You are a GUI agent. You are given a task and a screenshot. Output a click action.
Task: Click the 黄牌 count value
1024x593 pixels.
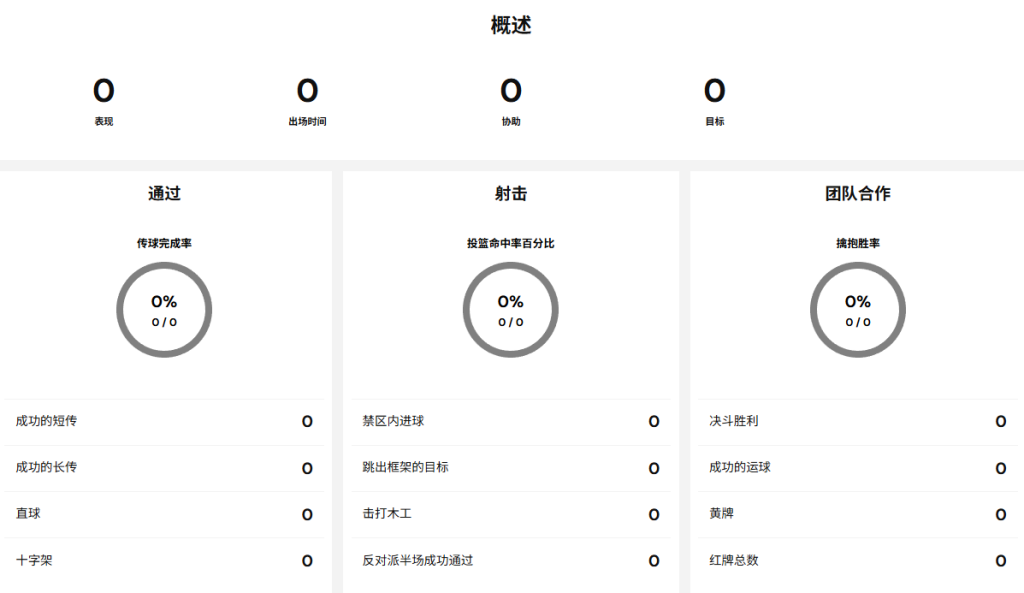pyautogui.click(x=1000, y=514)
